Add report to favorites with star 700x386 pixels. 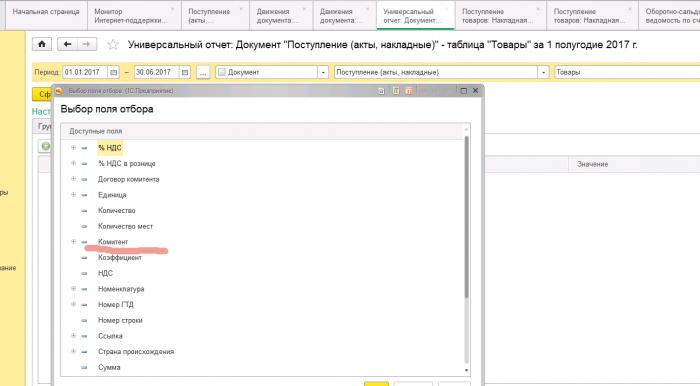coord(113,45)
